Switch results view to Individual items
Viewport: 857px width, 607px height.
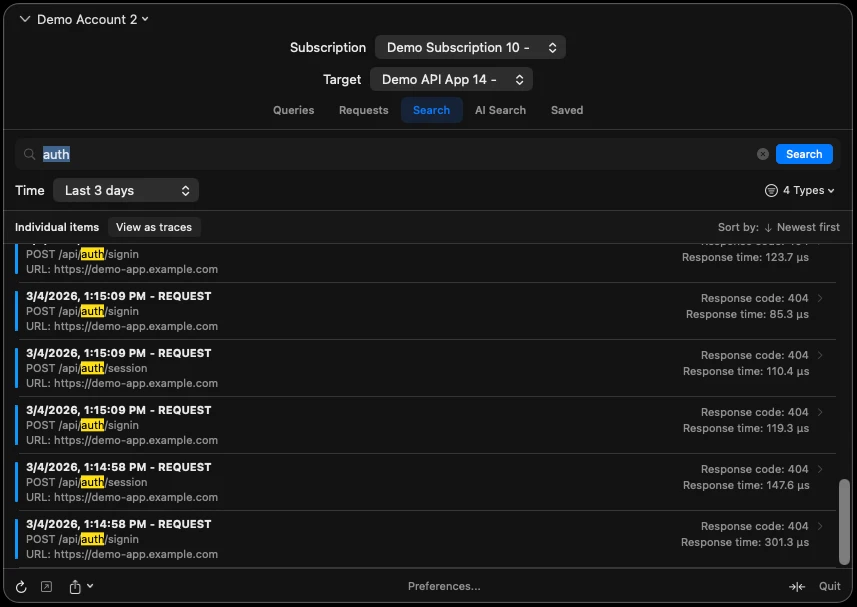point(56,227)
